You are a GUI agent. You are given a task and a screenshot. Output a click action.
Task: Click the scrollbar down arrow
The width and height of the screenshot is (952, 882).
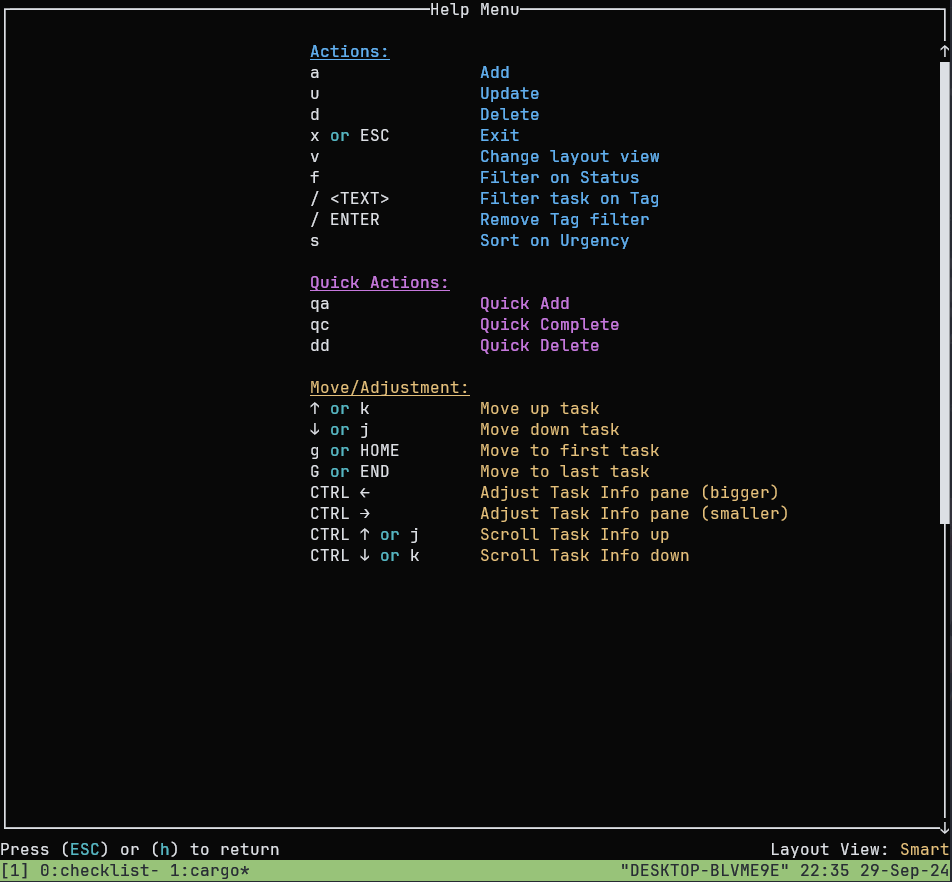click(943, 827)
